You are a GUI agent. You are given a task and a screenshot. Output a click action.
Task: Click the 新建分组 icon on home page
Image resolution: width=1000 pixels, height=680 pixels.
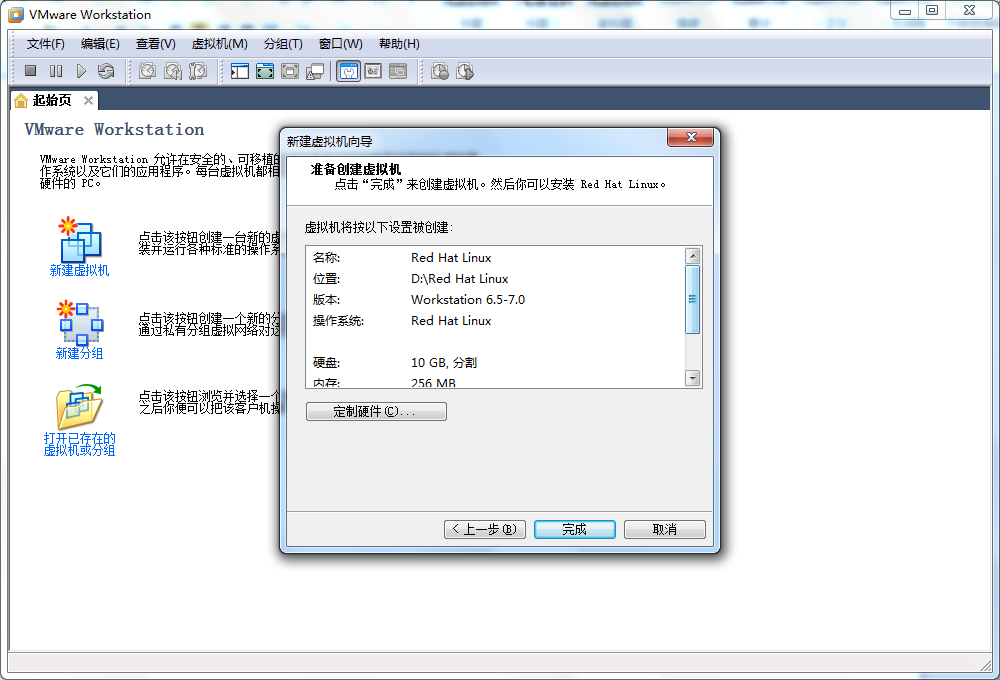coord(80,323)
